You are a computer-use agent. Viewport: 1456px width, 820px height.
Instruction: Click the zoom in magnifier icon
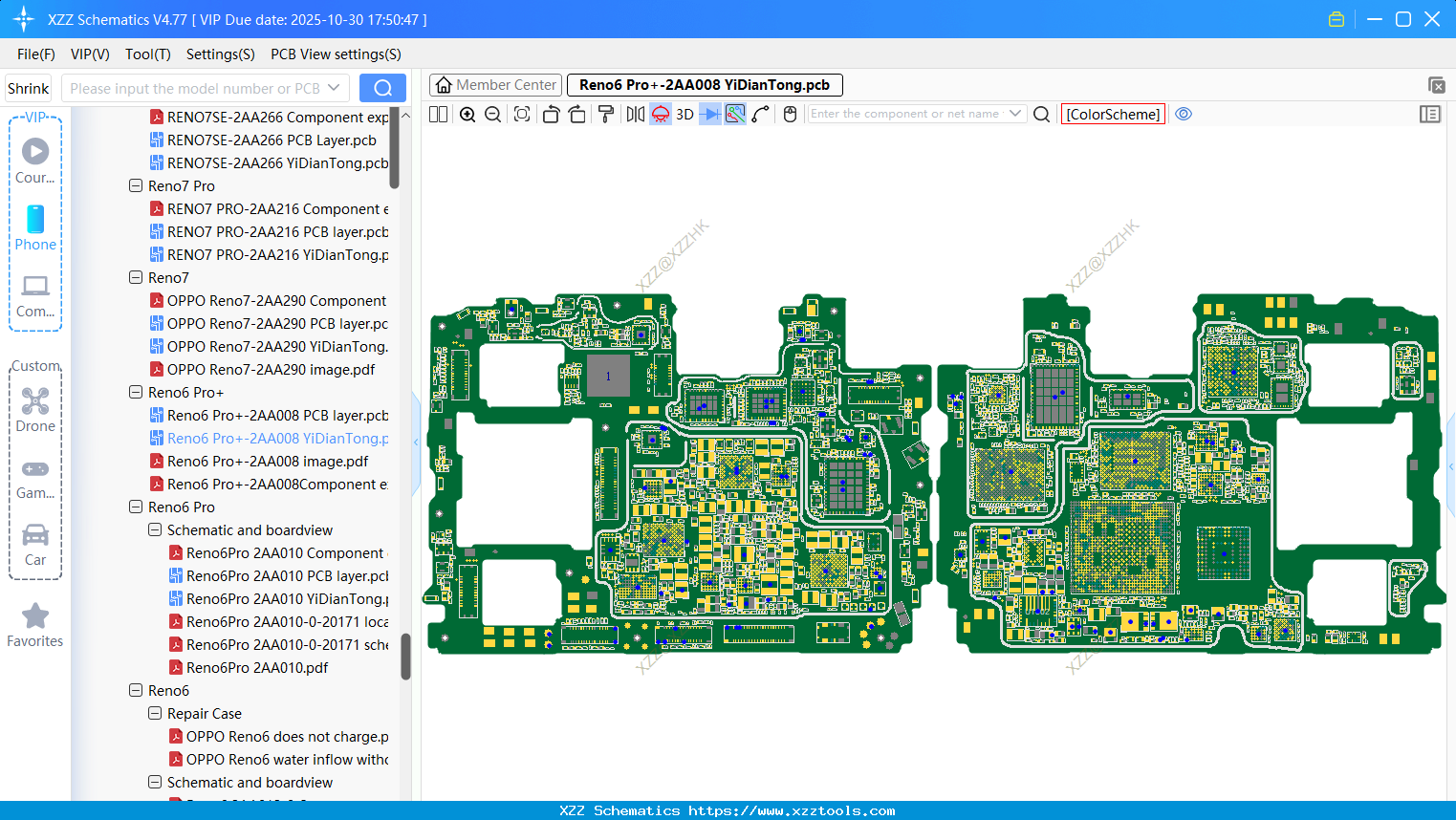[467, 115]
